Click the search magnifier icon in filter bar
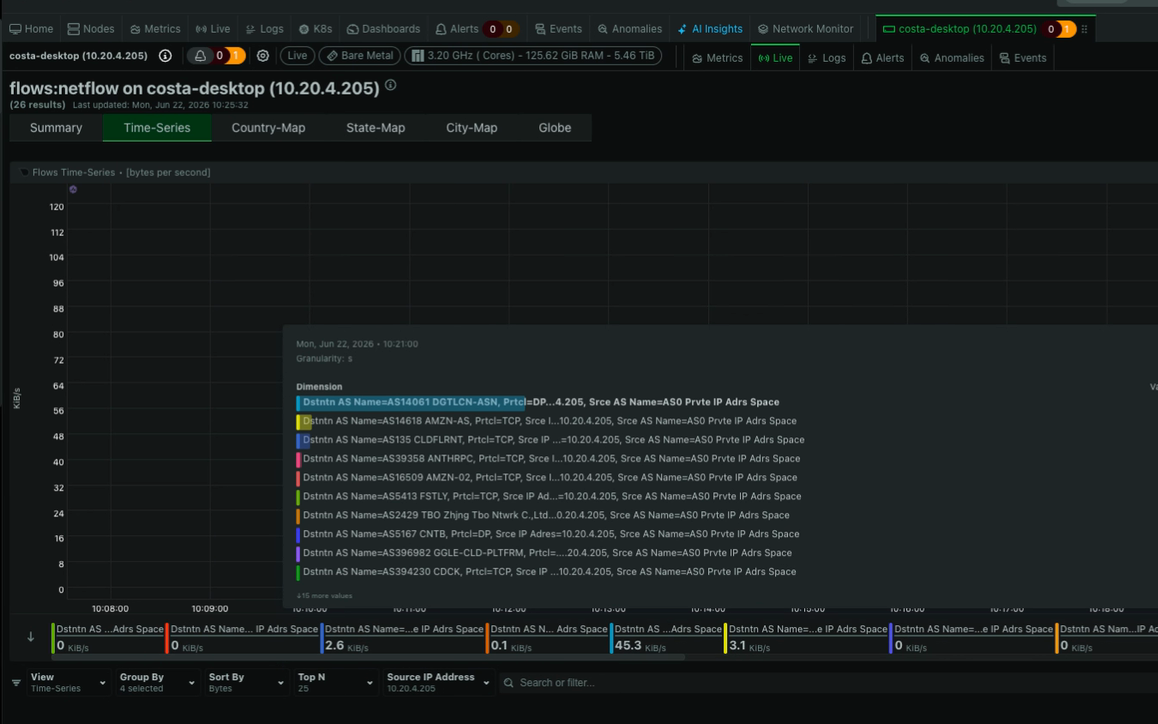The image size is (1158, 724). [509, 683]
